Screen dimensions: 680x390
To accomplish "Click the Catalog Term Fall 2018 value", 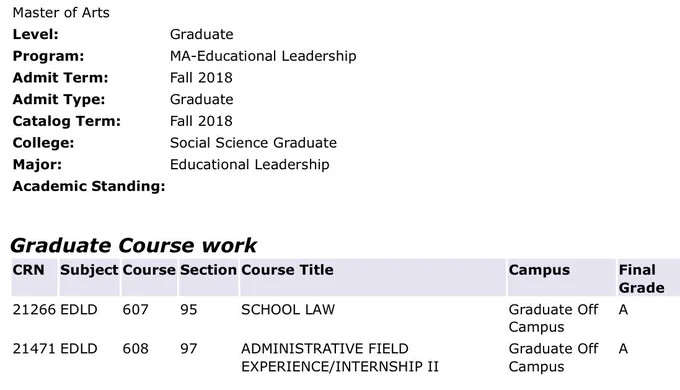I will coord(201,121).
